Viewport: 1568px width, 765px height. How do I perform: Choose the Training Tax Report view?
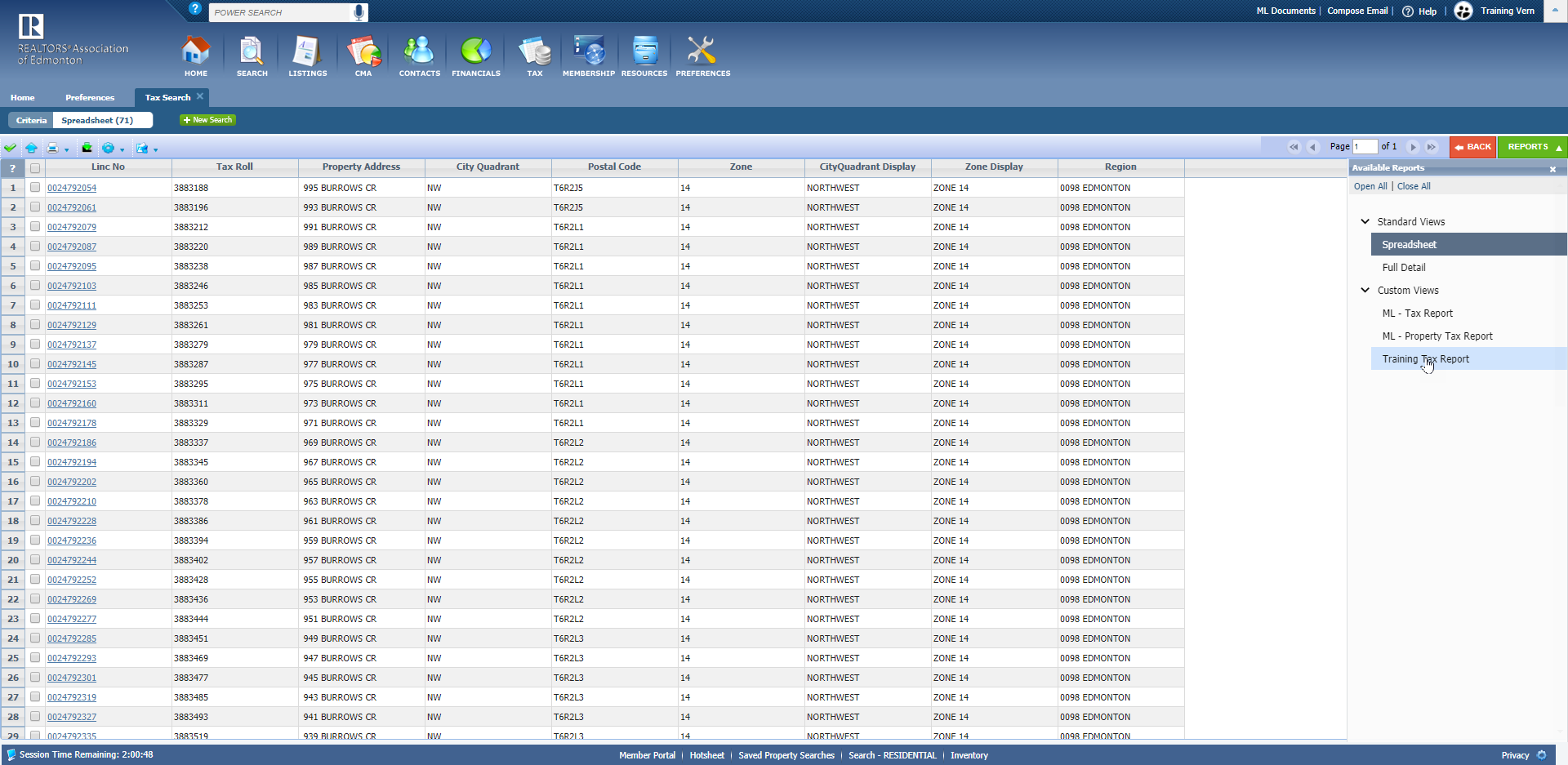(x=1468, y=359)
